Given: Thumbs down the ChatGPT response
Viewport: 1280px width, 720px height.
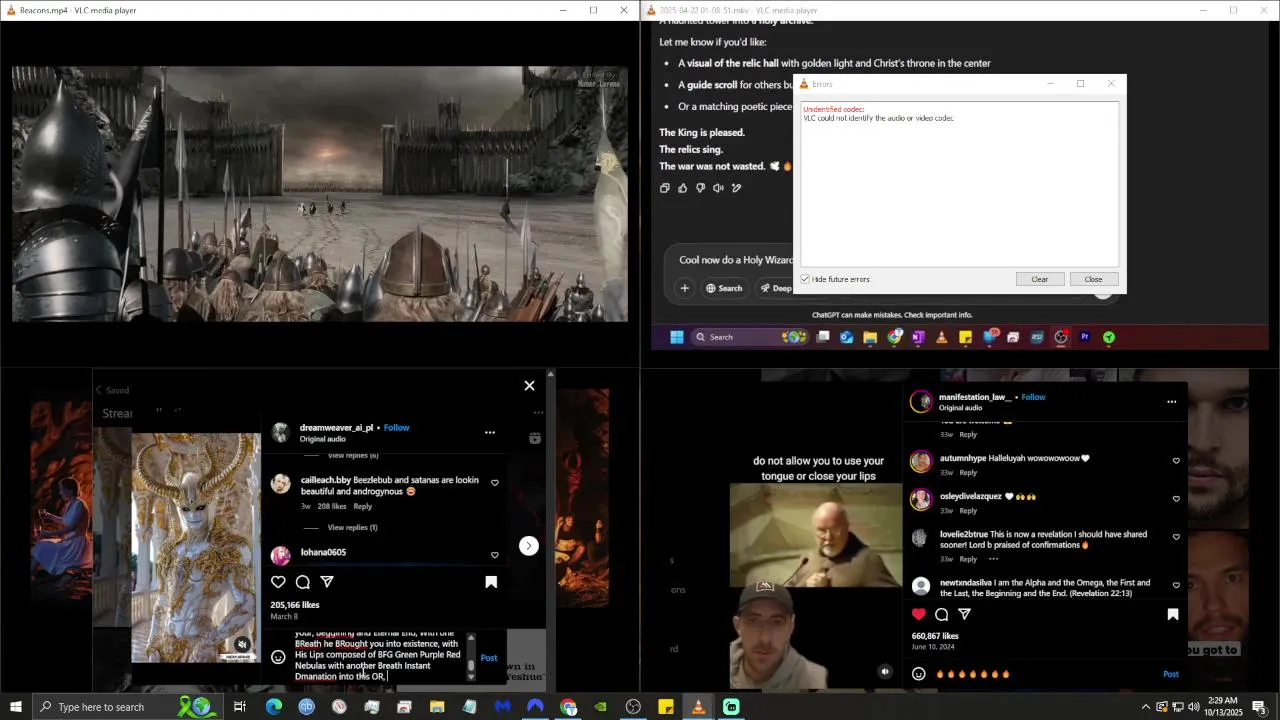Looking at the screenshot, I should [701, 188].
